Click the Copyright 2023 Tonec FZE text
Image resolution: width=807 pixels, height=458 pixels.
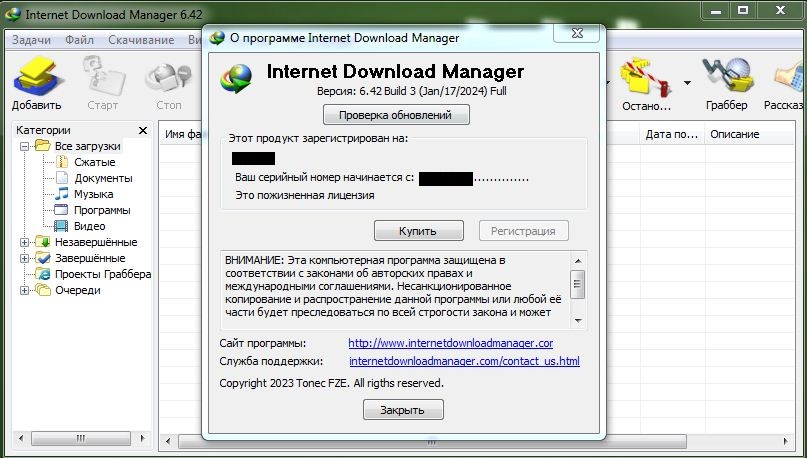pos(331,383)
